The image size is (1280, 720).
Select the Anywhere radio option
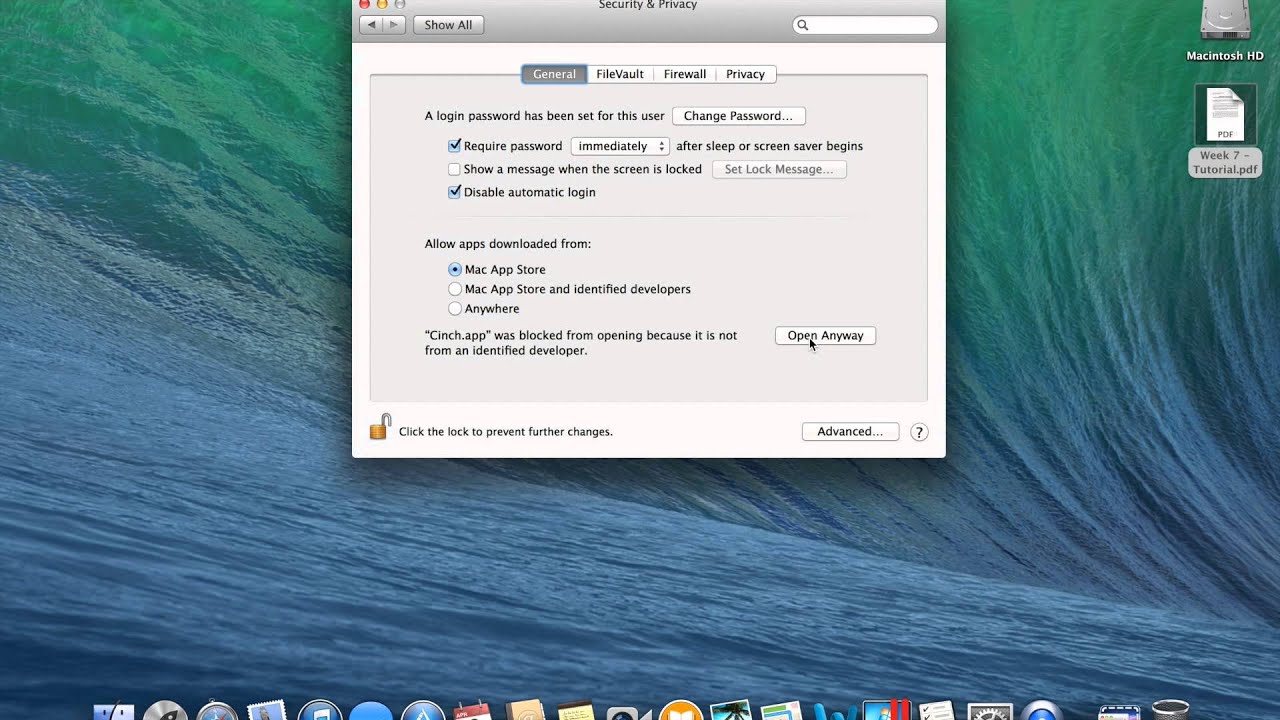click(455, 309)
